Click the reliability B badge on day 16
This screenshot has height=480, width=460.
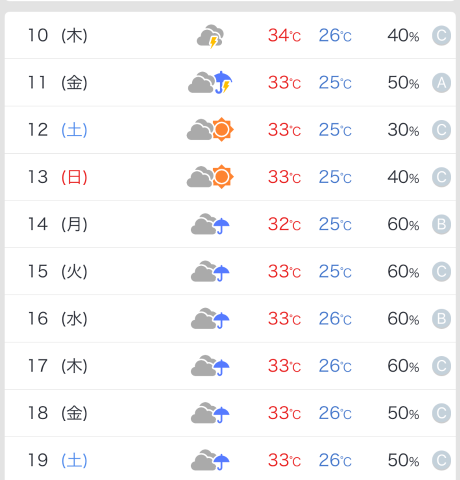point(441,319)
